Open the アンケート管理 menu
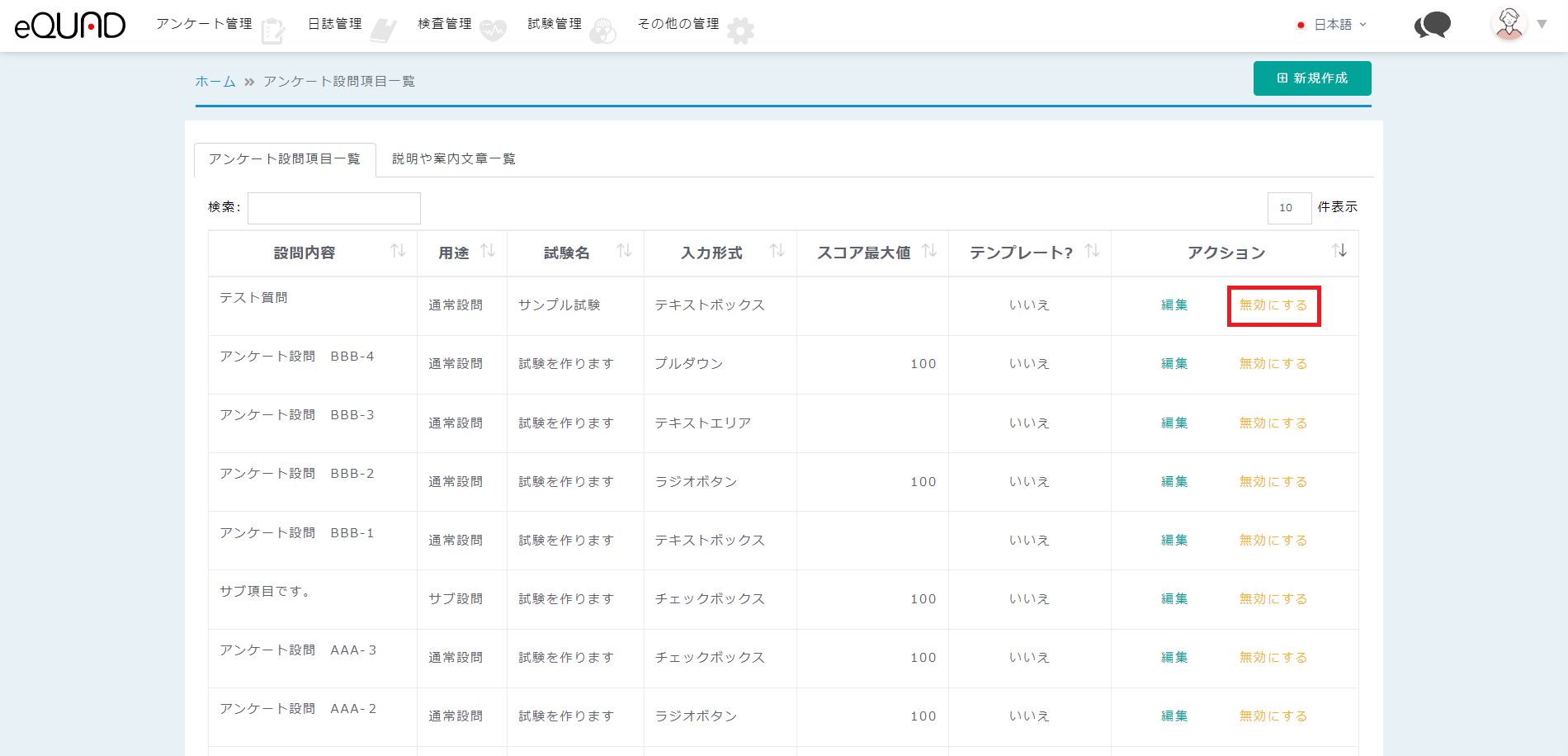Viewport: 1568px width, 756px height. (205, 24)
